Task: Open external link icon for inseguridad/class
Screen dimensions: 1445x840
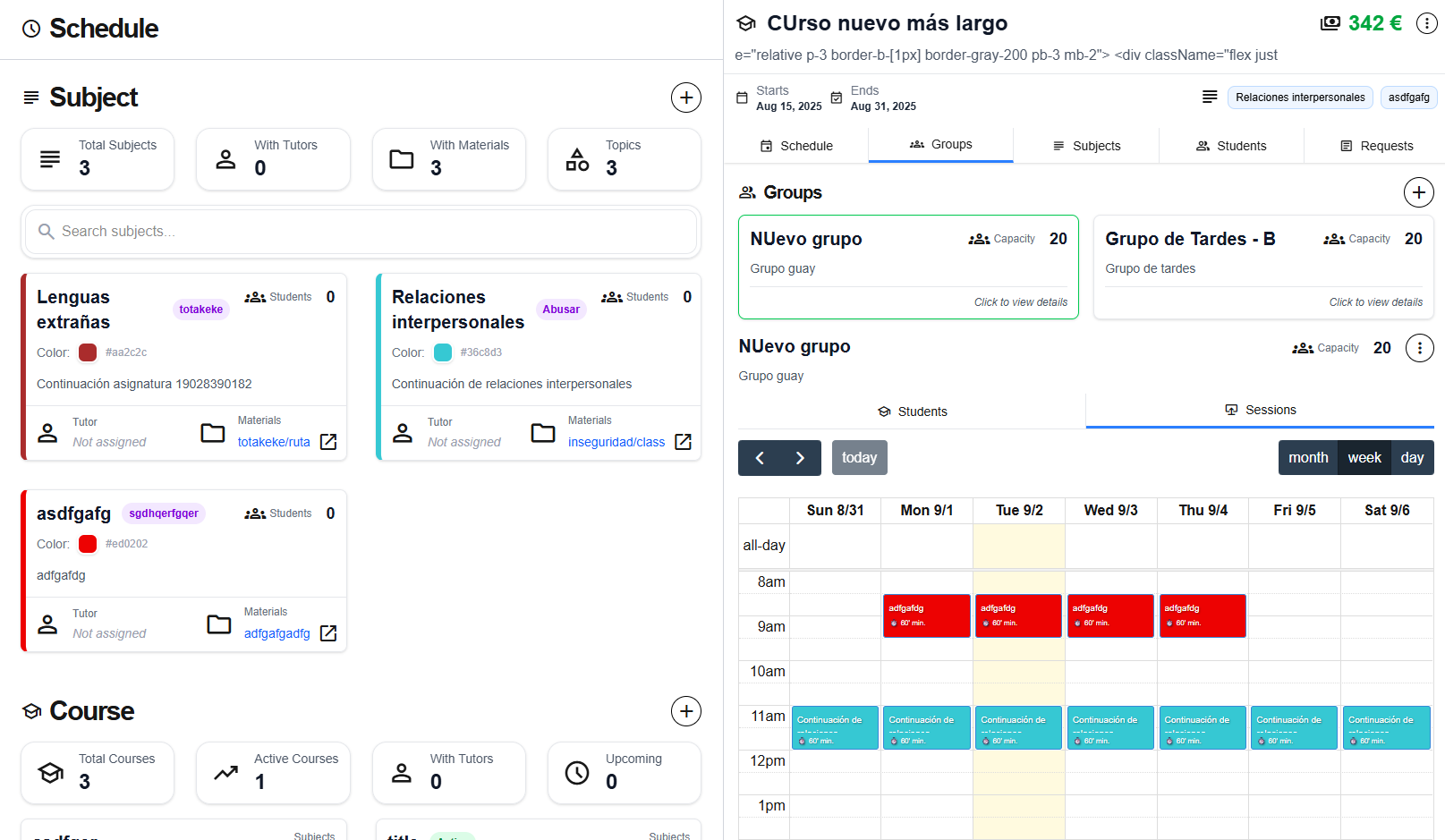Action: coord(683,442)
